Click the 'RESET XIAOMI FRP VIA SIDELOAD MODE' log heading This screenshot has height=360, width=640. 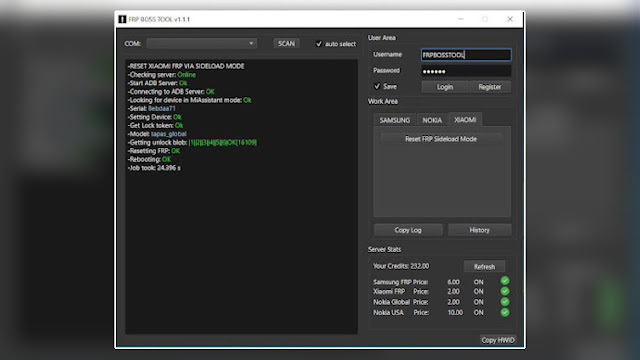tap(186, 66)
